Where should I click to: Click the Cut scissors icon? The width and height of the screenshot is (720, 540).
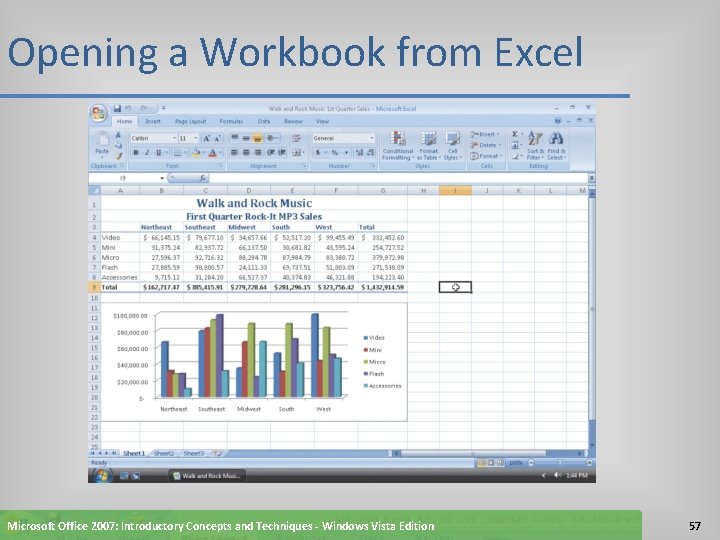118,135
